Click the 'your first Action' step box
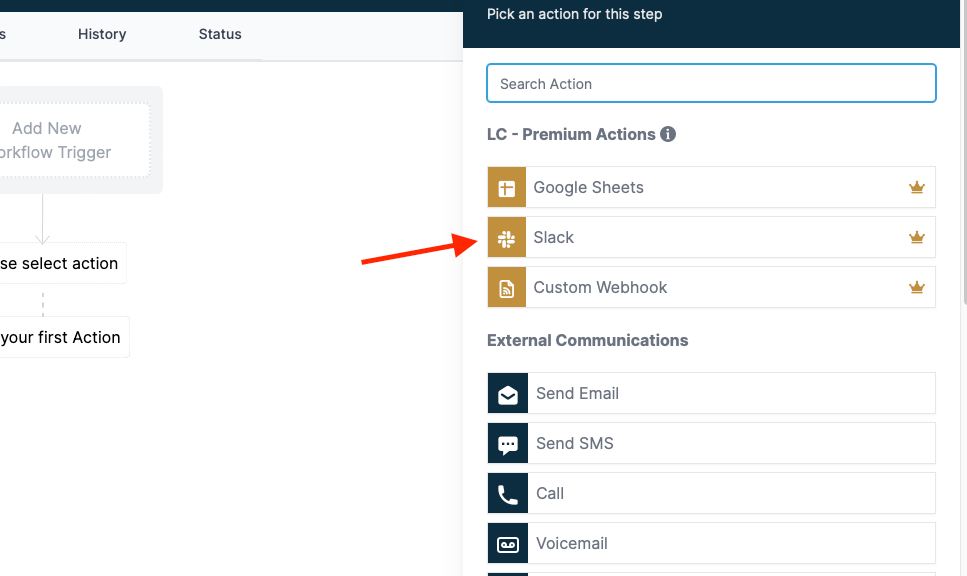967x576 pixels. 64,337
